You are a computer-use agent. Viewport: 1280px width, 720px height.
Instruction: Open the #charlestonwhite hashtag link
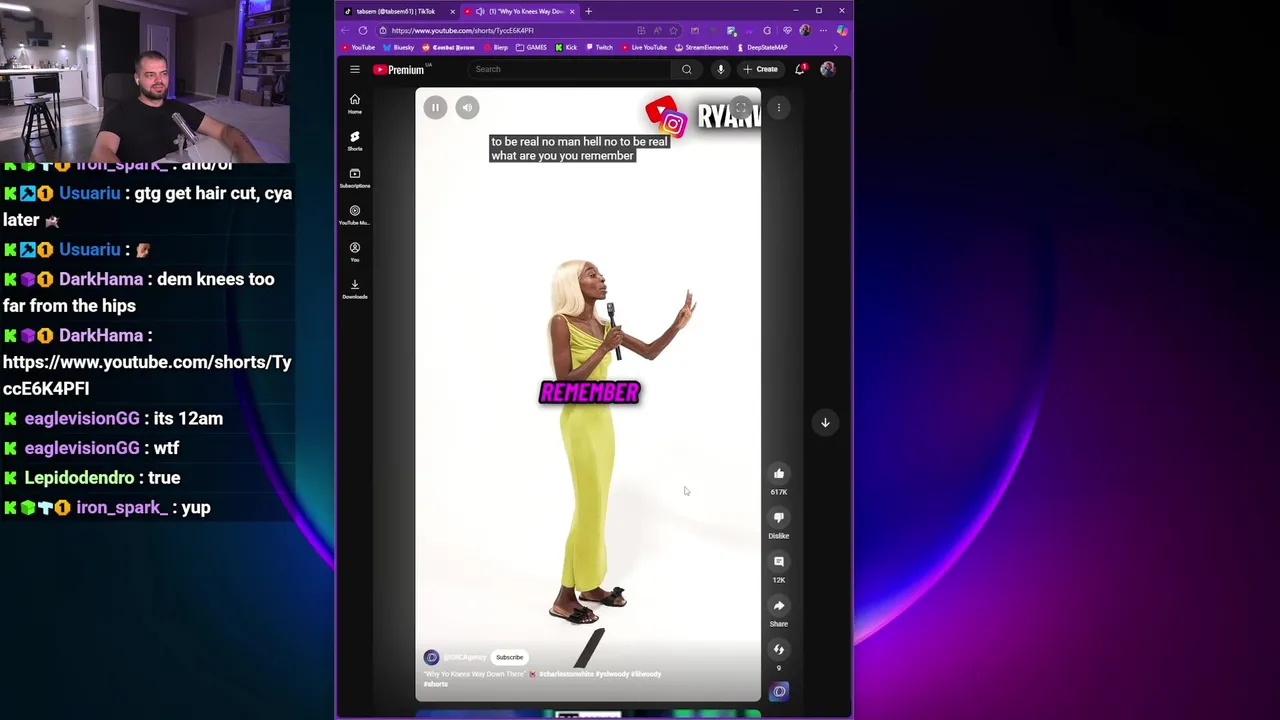[x=567, y=674]
